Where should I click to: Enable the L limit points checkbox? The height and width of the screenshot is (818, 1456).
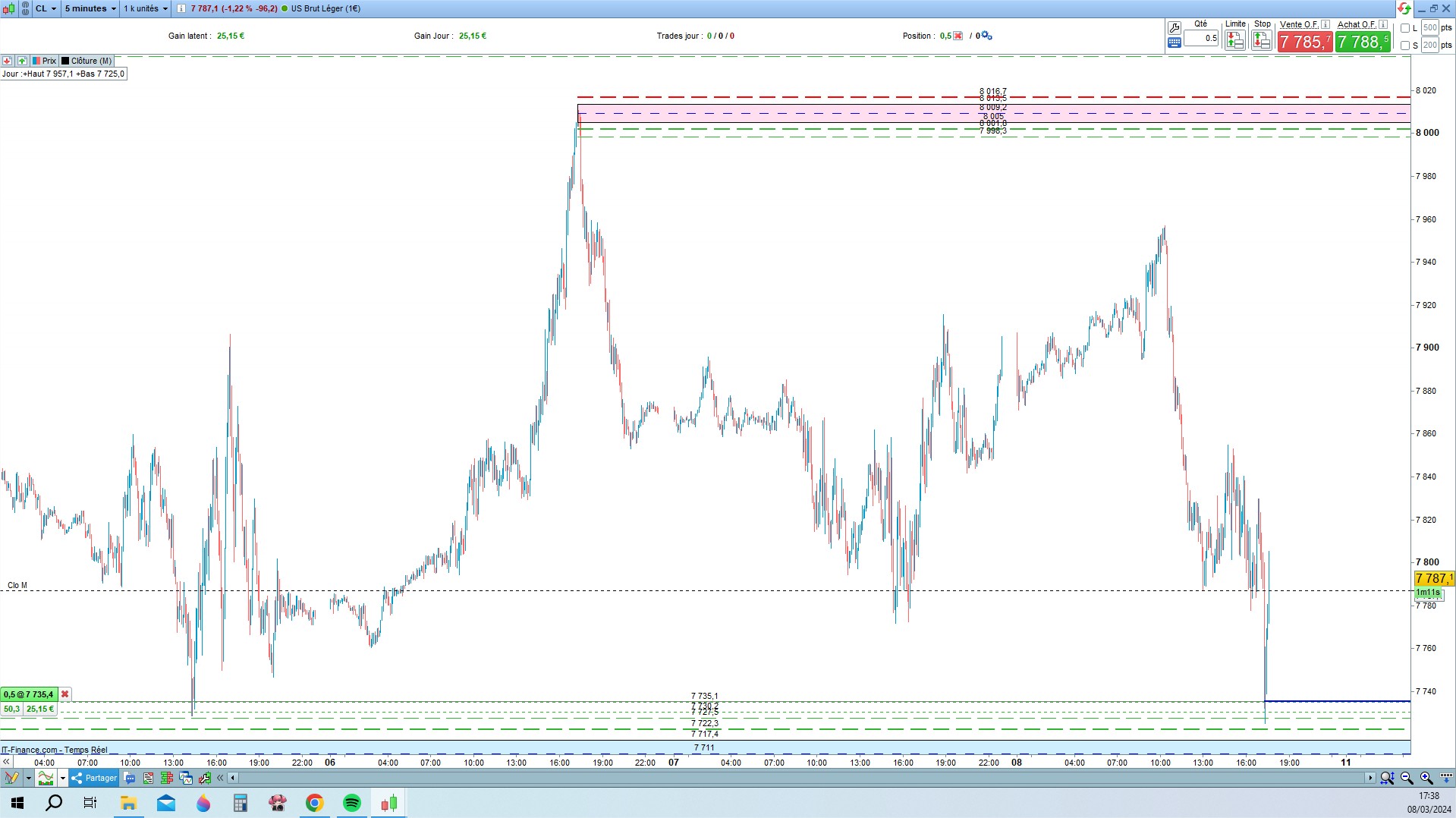click(x=1405, y=28)
